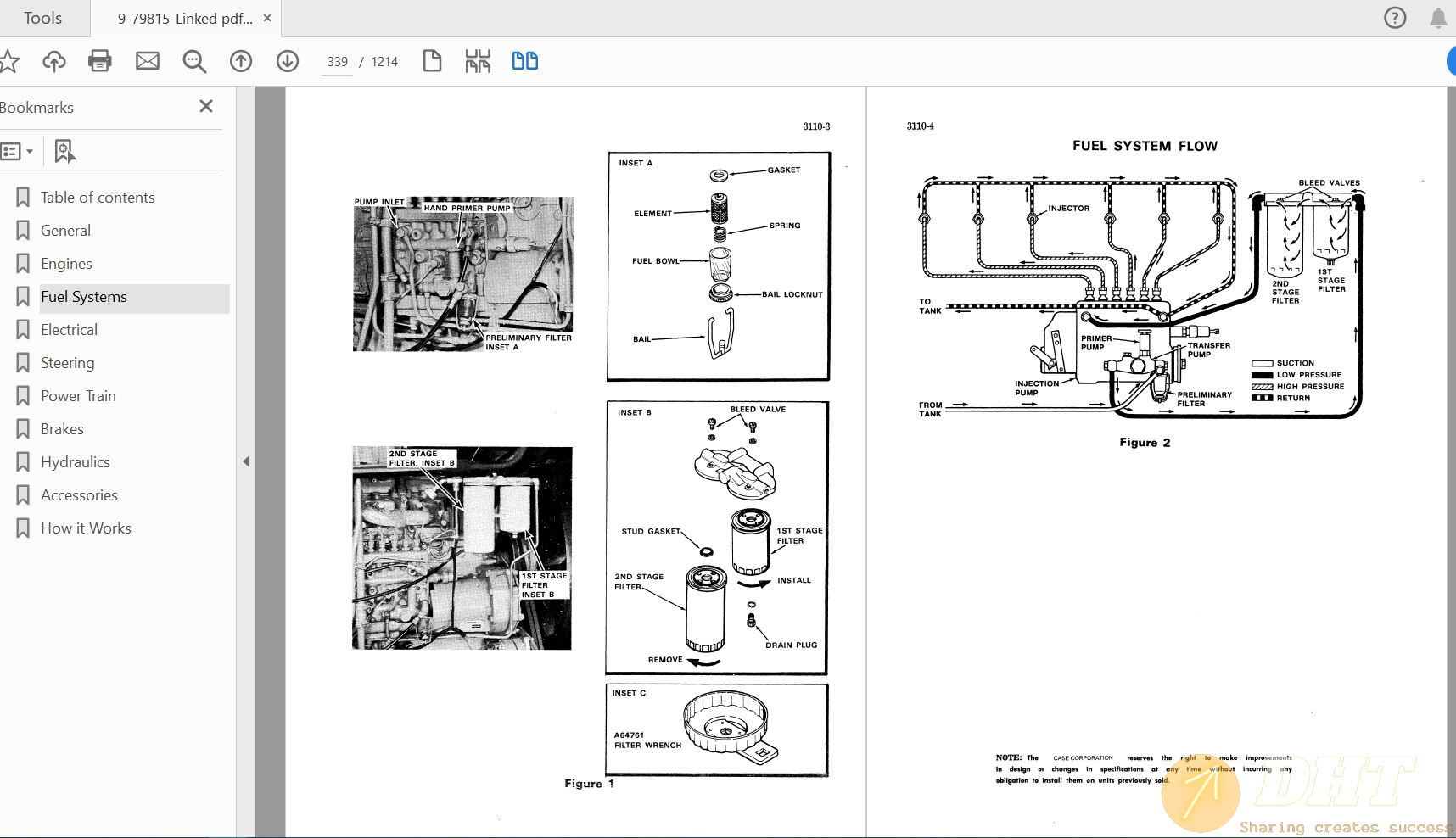1456x838 pixels.
Task: Close the Bookmarks panel
Action: 205,106
